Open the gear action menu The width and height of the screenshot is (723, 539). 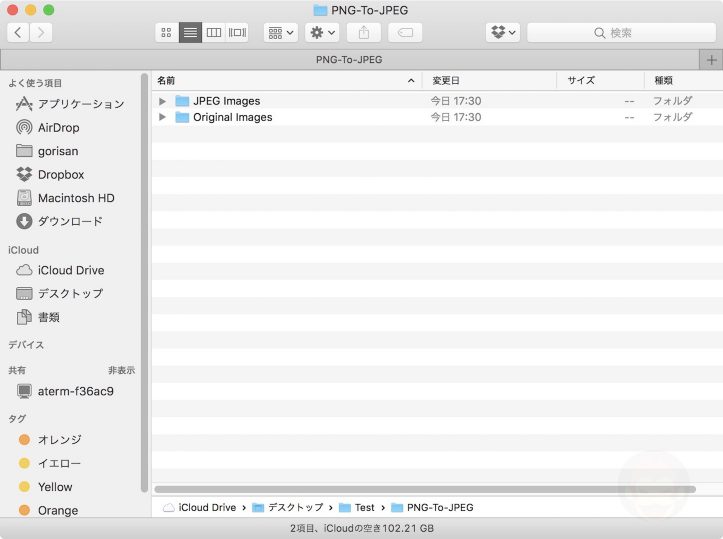click(322, 33)
